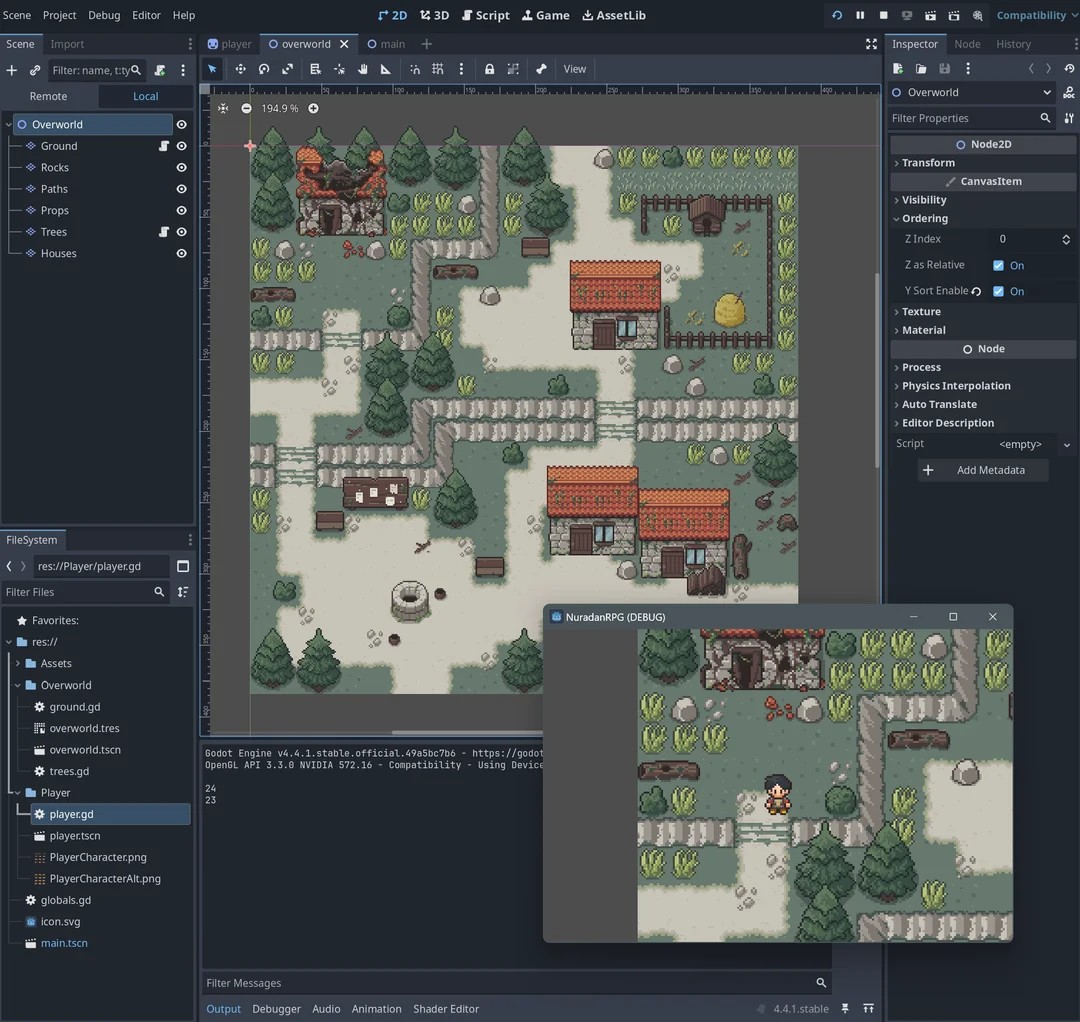1080x1022 pixels.
Task: Hide the Houses node
Action: click(x=182, y=253)
